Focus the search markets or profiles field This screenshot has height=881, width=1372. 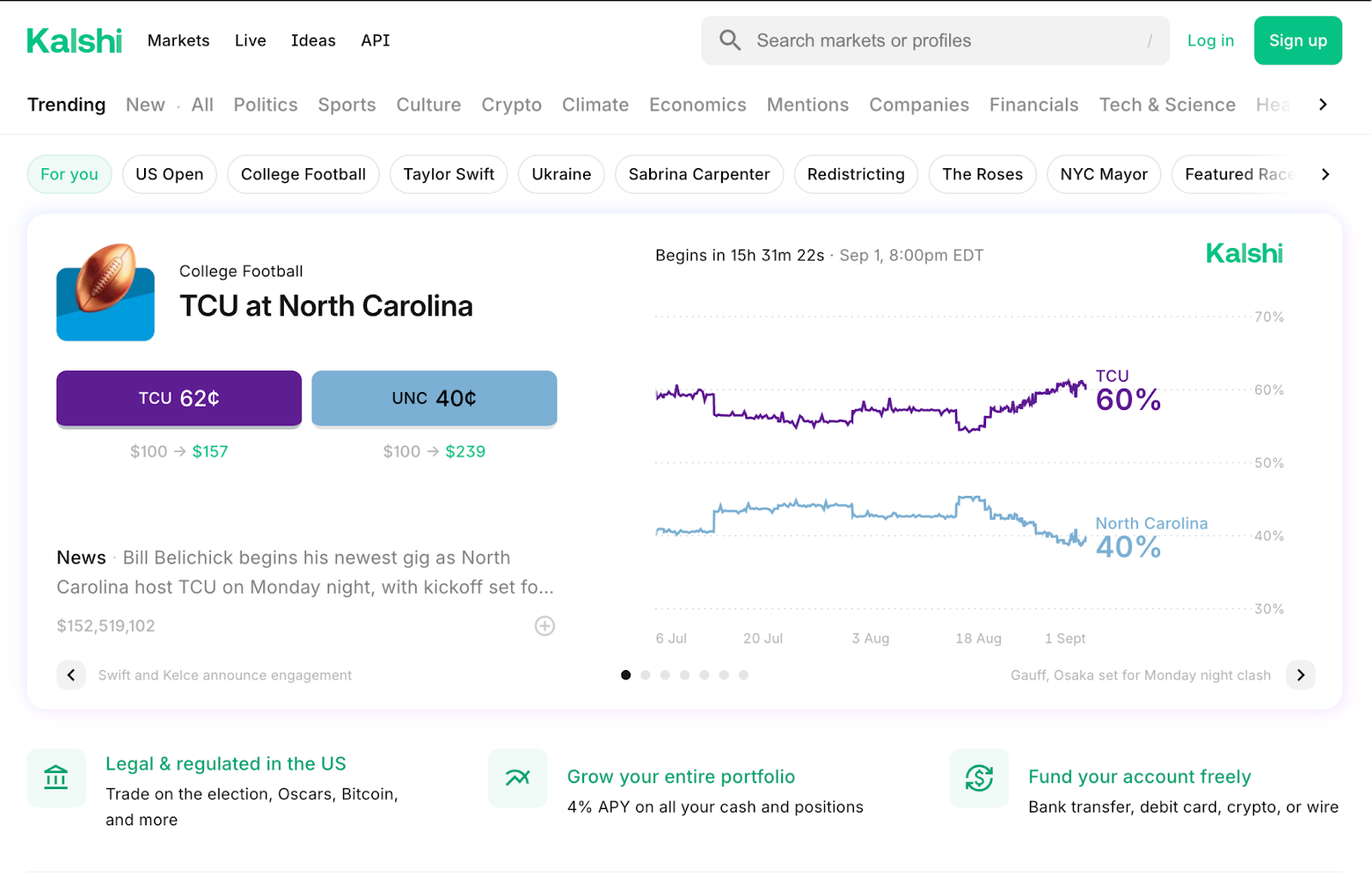coord(943,40)
